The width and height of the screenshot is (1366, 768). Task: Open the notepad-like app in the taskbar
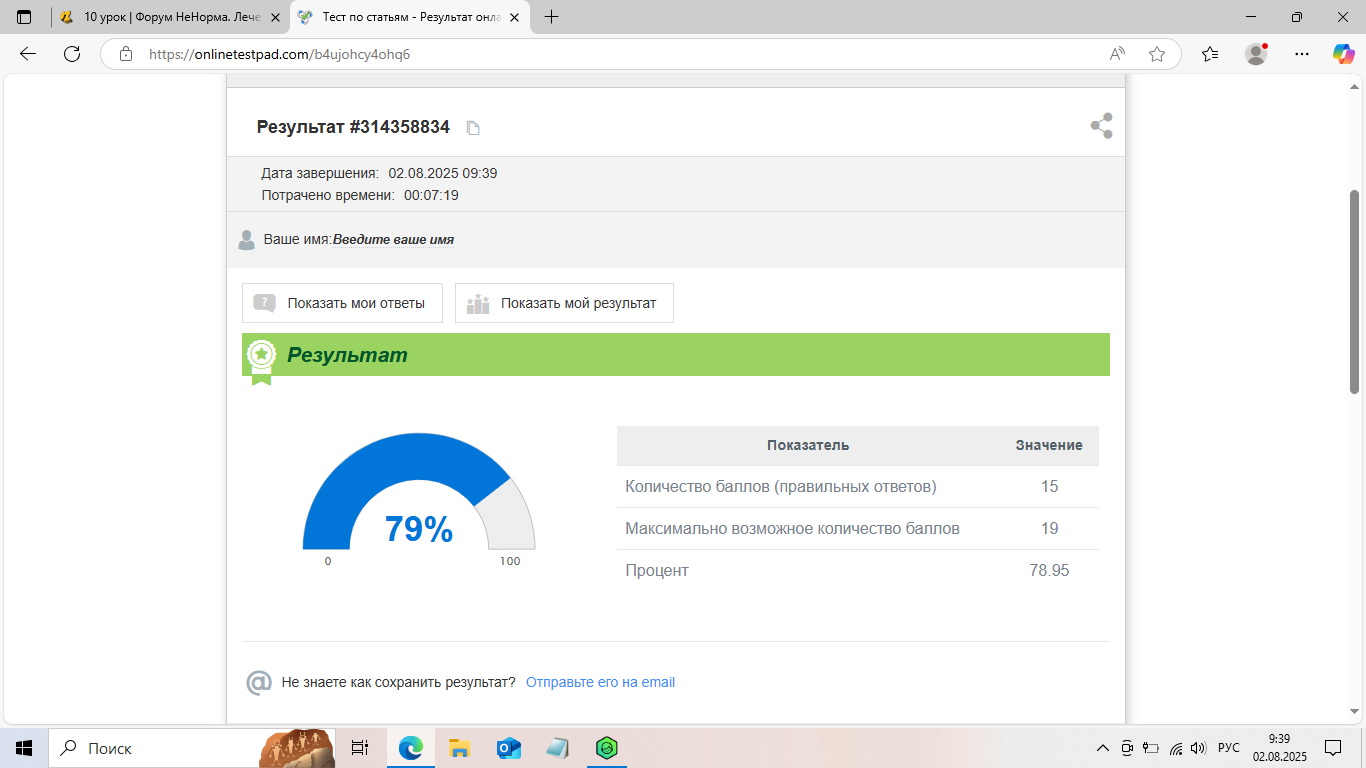pyautogui.click(x=557, y=748)
